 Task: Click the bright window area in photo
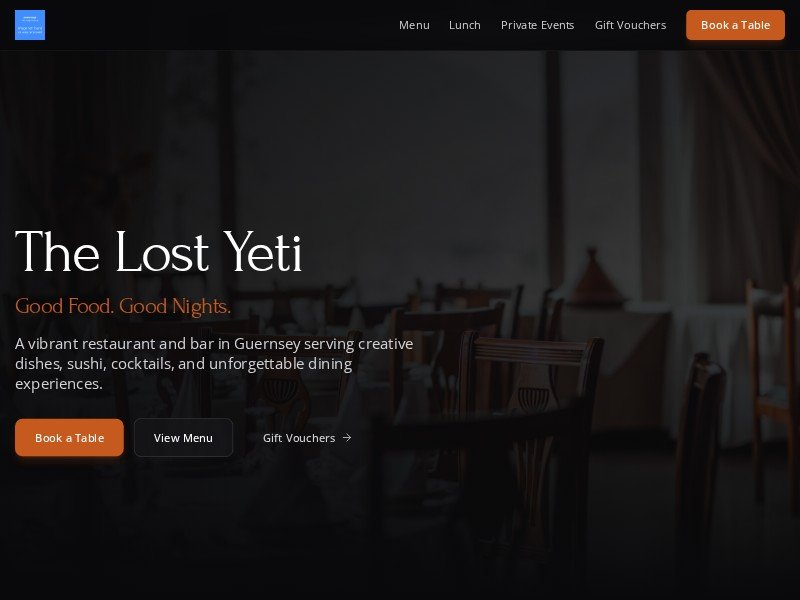[x=388, y=168]
